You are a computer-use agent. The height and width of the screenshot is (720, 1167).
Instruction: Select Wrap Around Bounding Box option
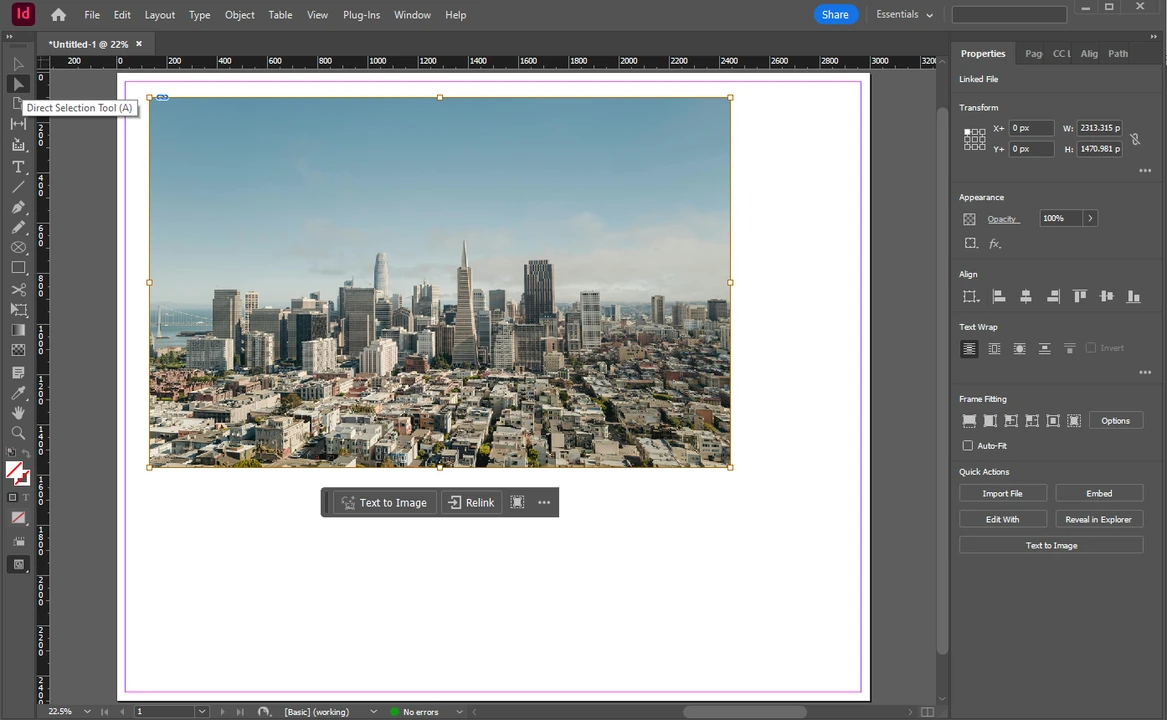994,348
